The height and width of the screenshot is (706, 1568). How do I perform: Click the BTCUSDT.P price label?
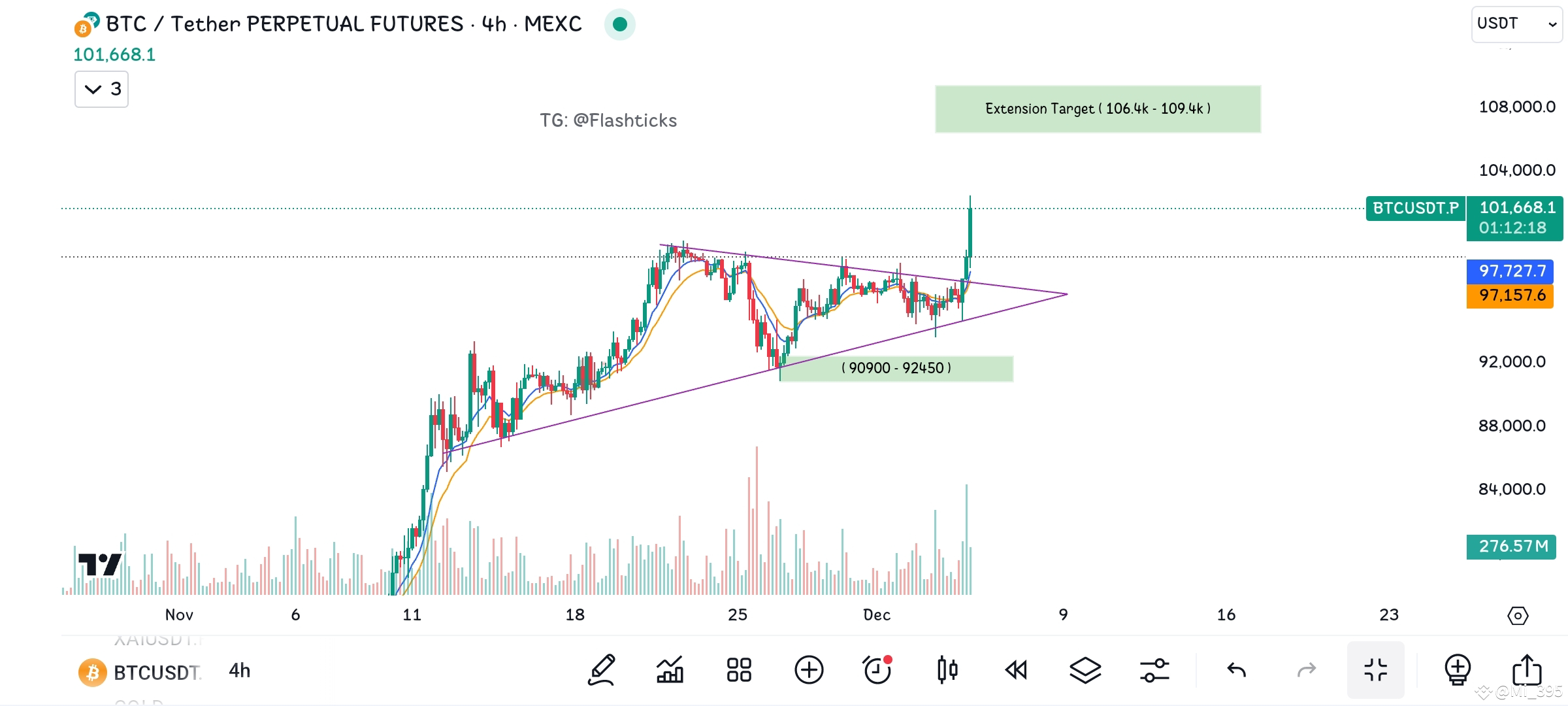(x=1414, y=209)
